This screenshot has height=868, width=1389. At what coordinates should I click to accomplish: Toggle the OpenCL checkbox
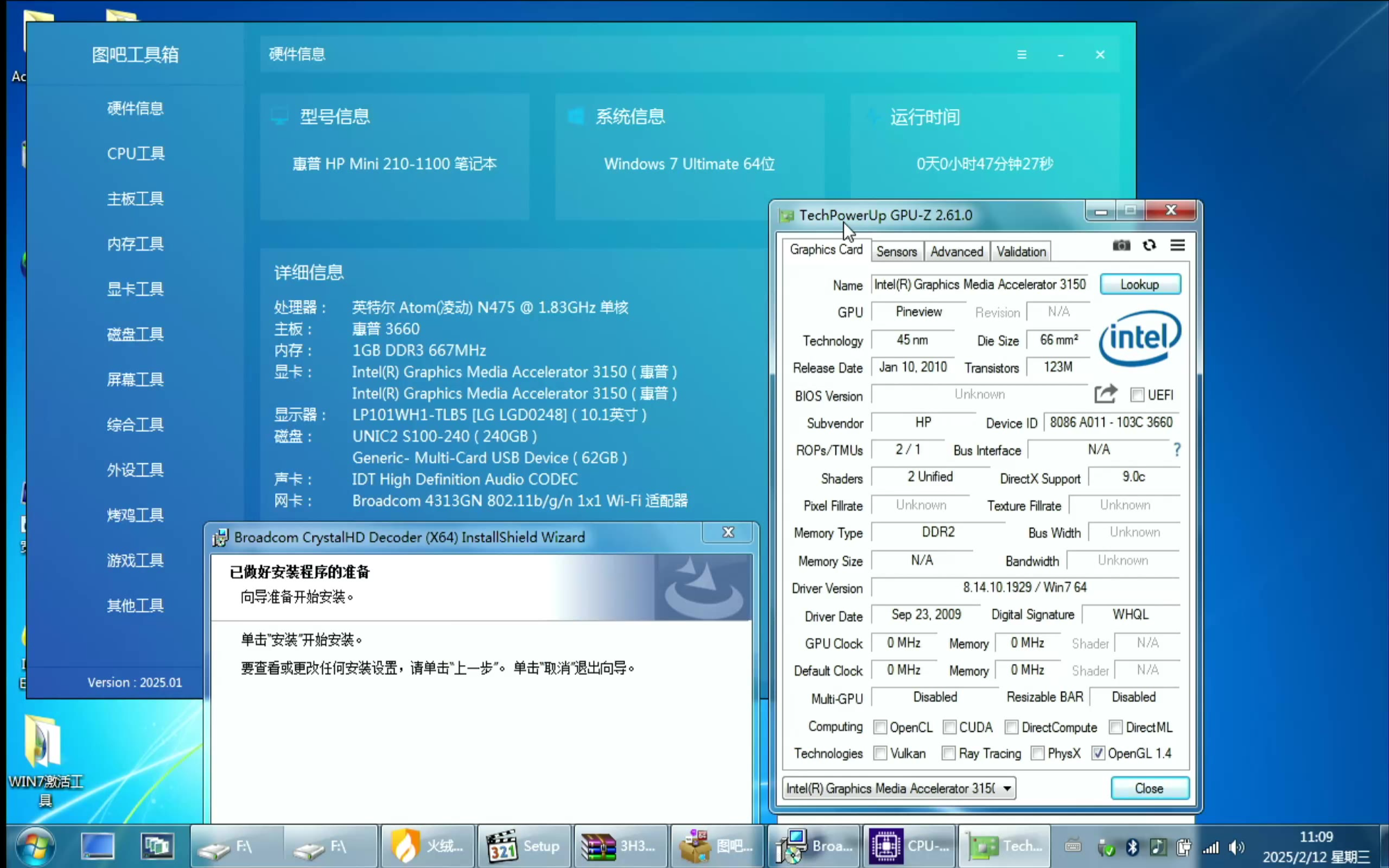880,727
